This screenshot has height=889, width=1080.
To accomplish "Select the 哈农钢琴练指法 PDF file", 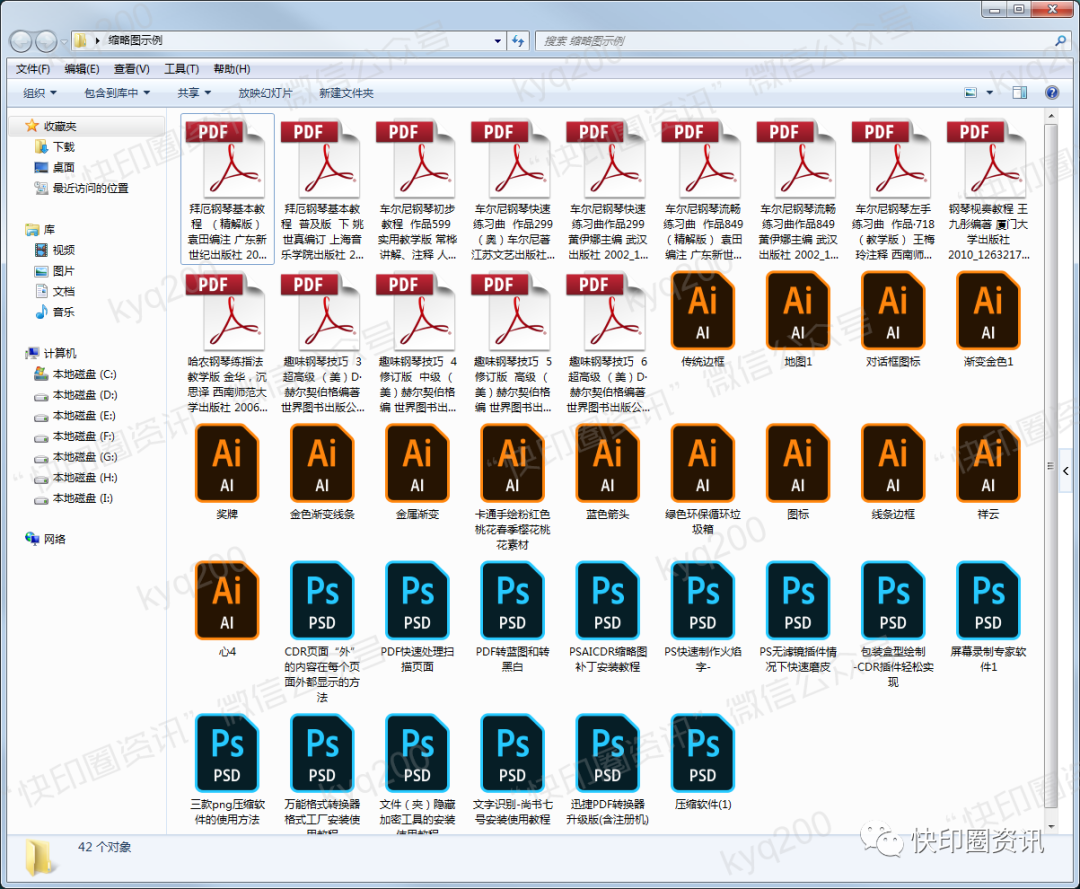I will pyautogui.click(x=227, y=342).
